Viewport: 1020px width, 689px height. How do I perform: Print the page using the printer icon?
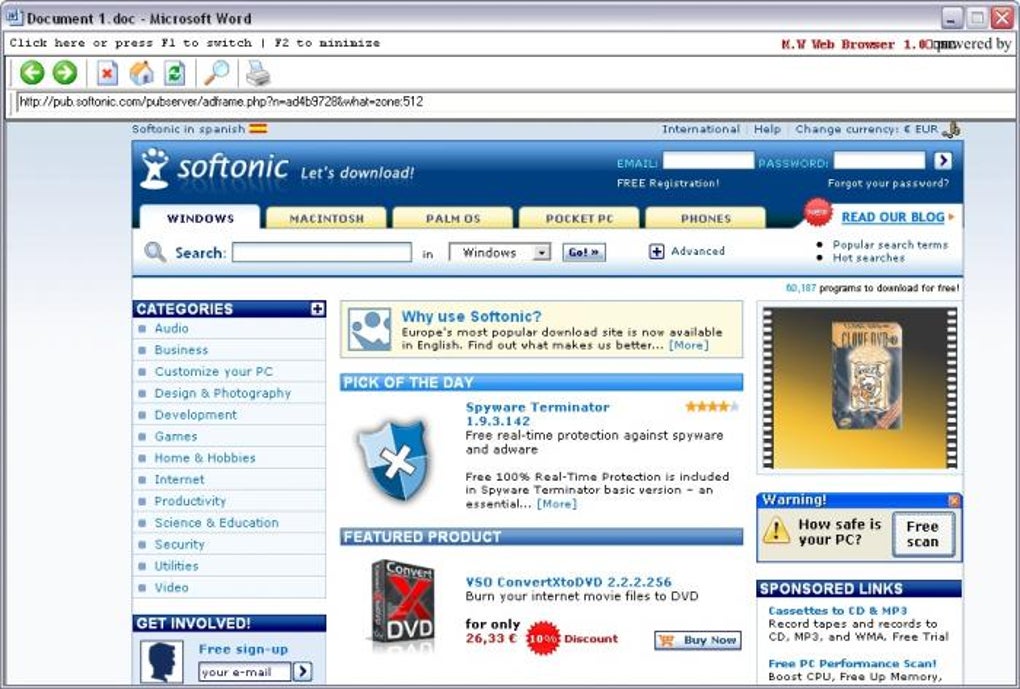point(258,73)
